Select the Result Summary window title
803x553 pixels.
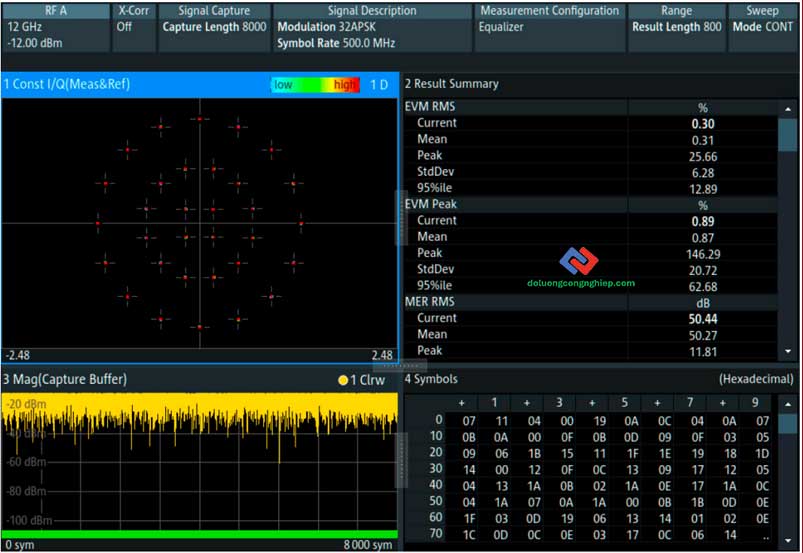[x=451, y=84]
